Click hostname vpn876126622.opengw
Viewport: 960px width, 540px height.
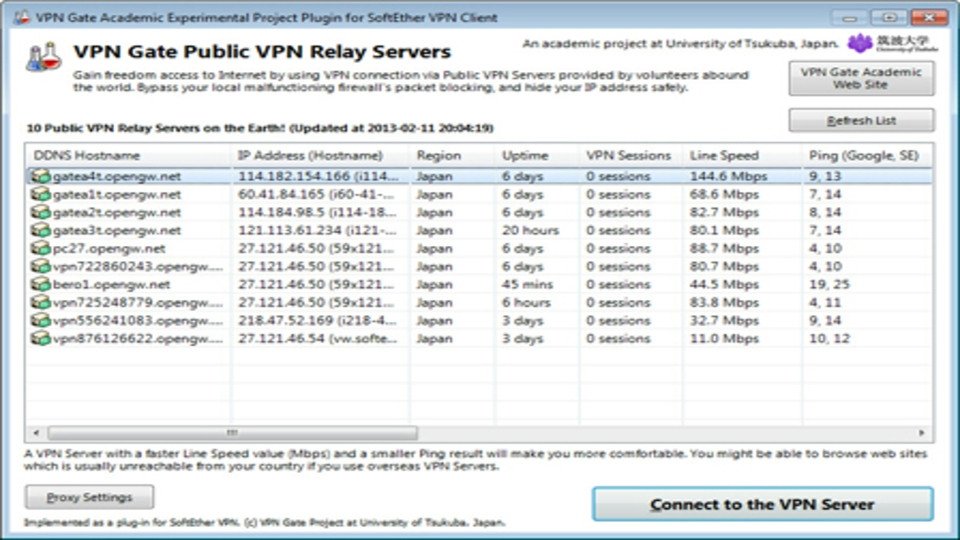[138, 339]
